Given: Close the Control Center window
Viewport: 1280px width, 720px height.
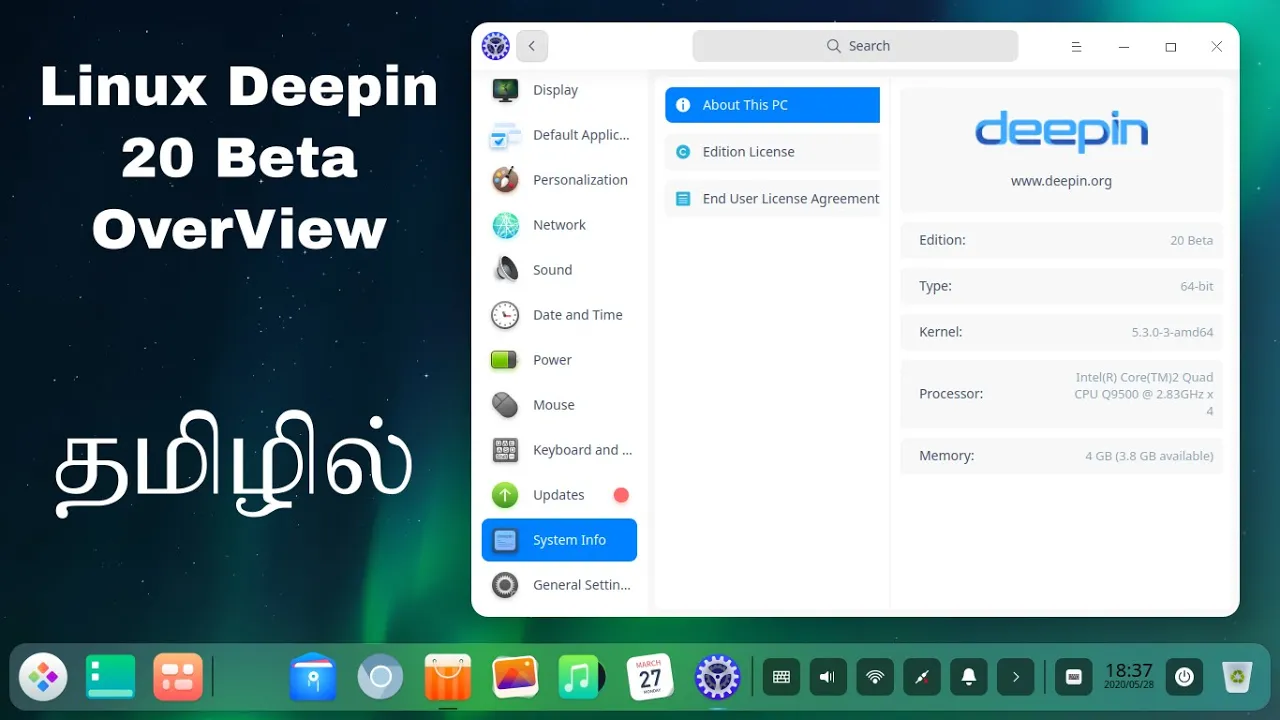Looking at the screenshot, I should [1217, 47].
